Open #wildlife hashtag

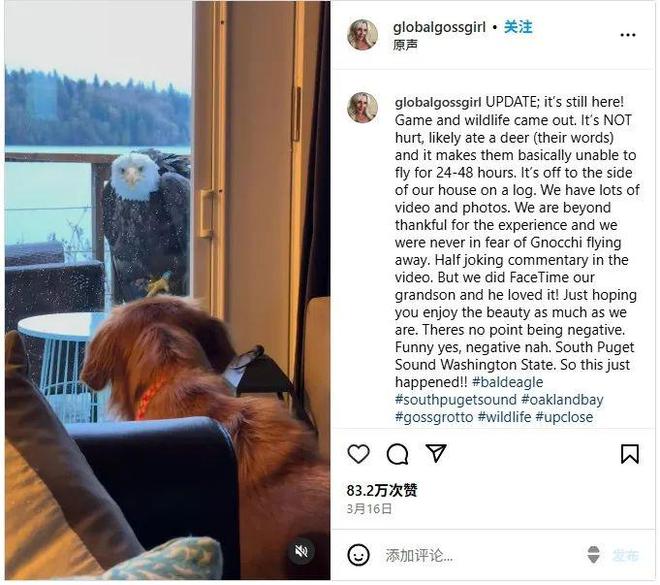point(504,417)
